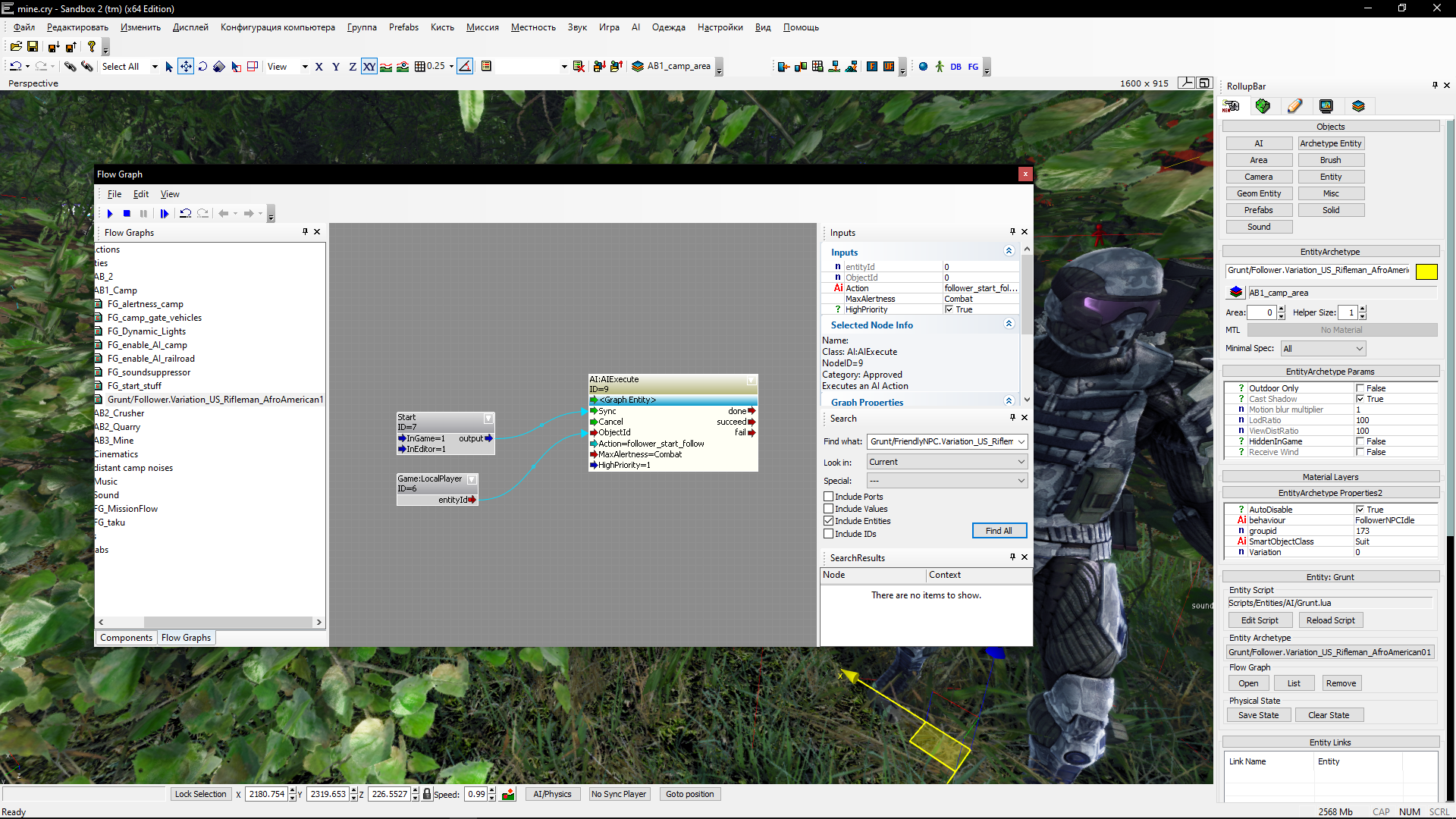Click the Save file icon
The height and width of the screenshot is (819, 1456).
tap(33, 47)
